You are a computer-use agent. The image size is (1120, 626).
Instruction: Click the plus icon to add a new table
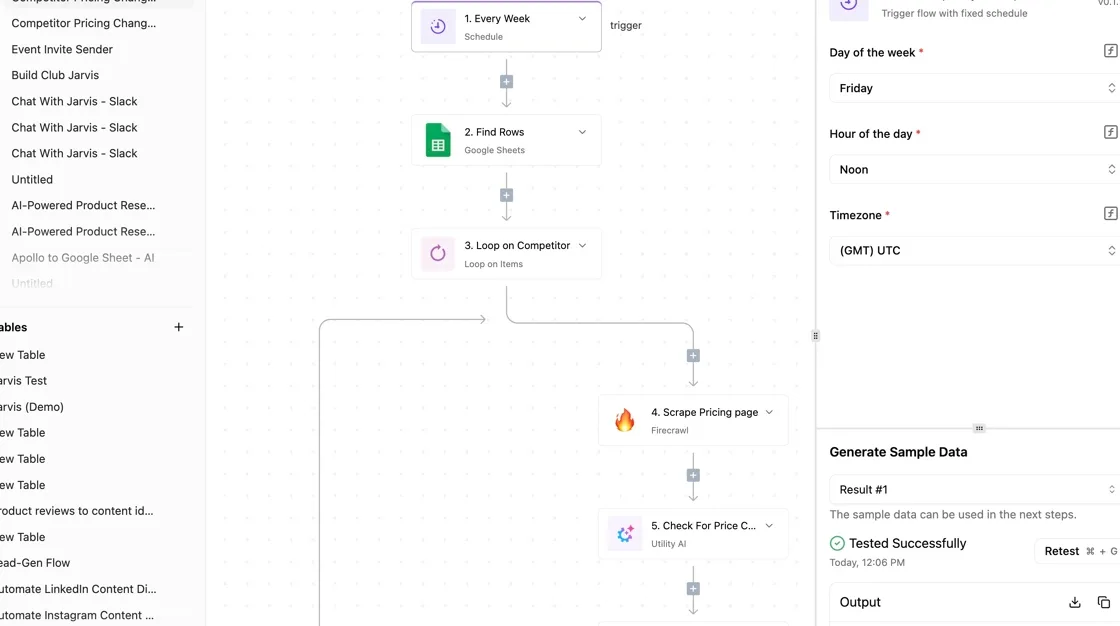[179, 327]
